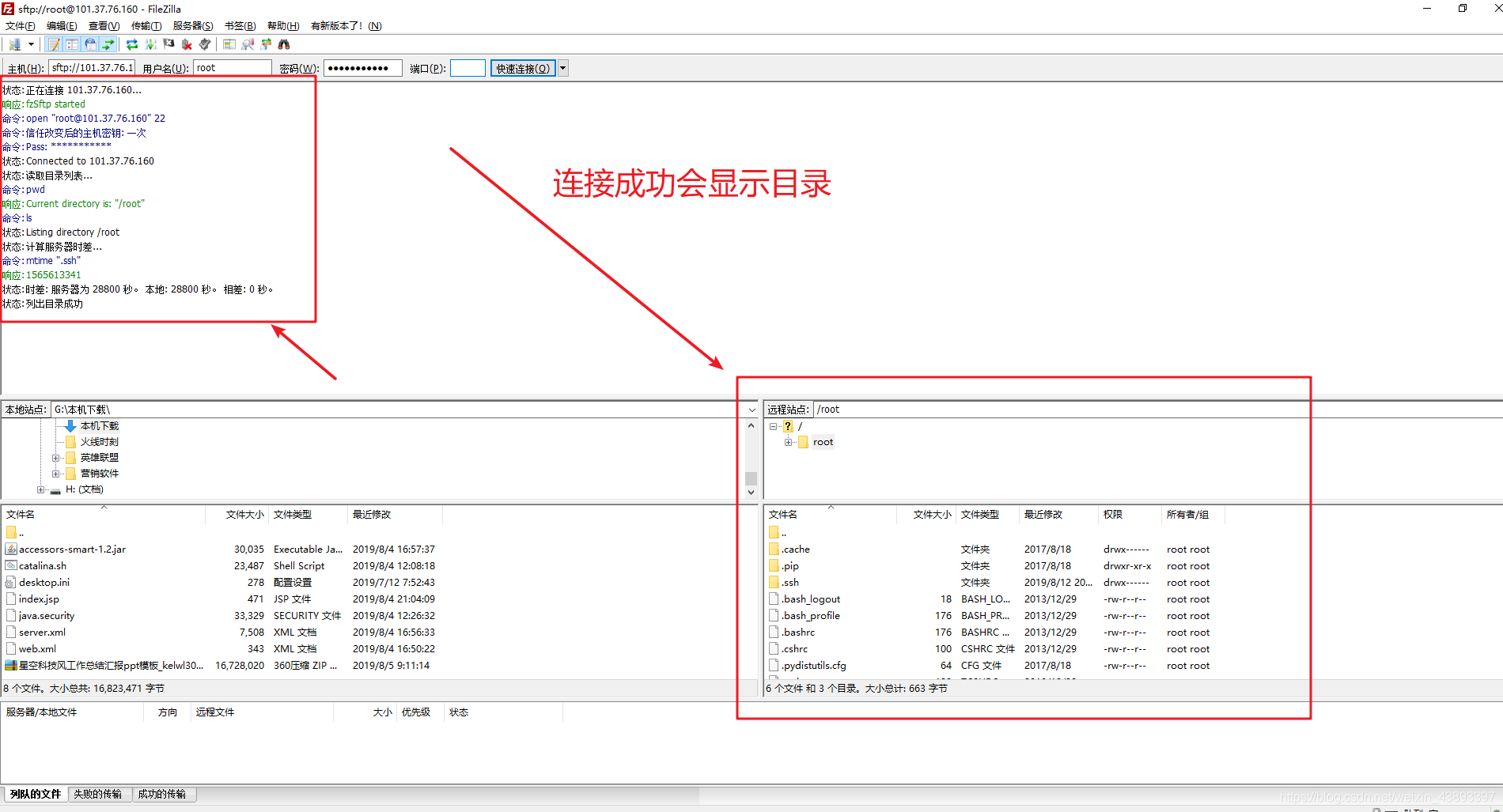
Task: Select local file desktop.ini
Action: tap(44, 583)
